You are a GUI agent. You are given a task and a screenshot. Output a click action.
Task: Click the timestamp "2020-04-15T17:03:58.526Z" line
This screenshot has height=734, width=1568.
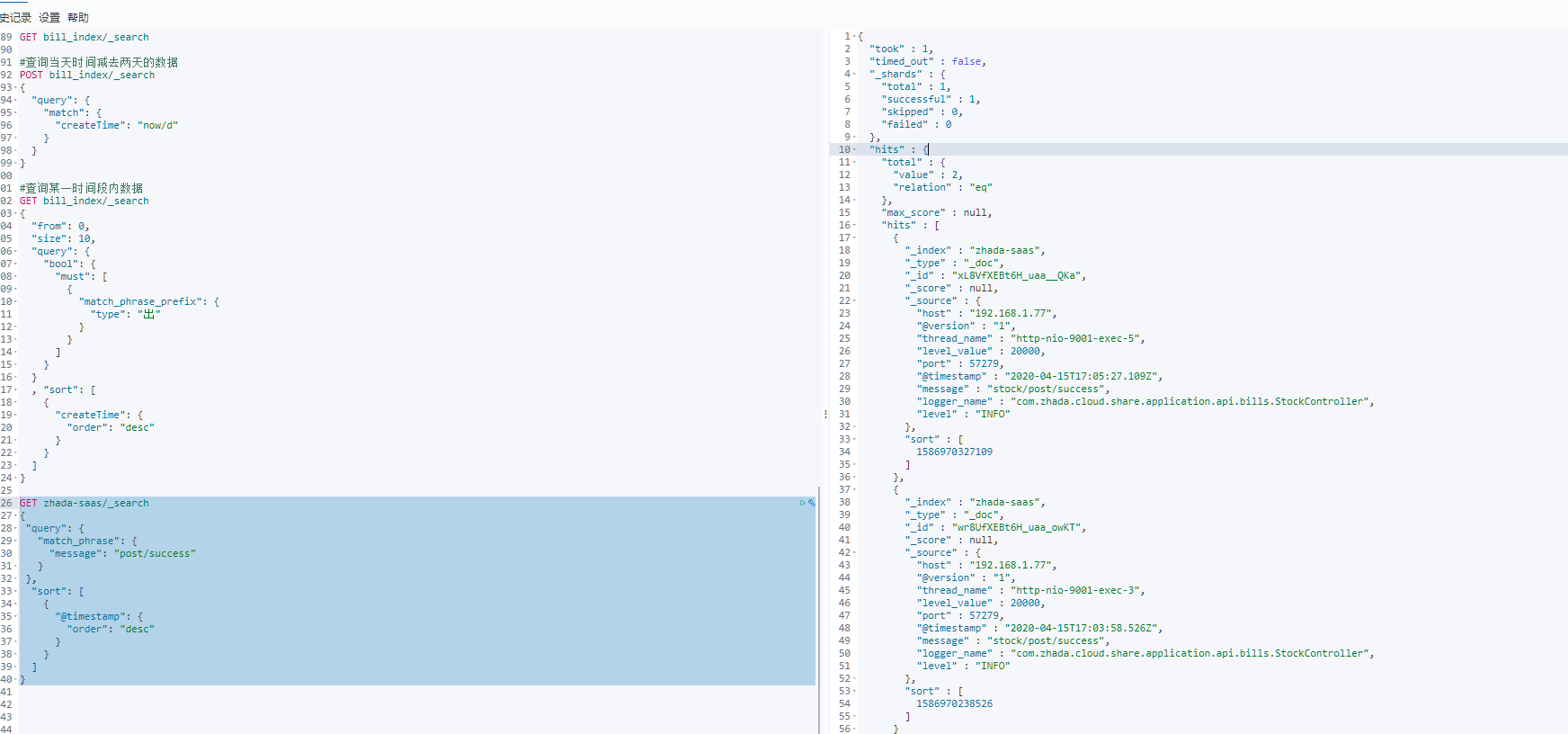click(1040, 628)
